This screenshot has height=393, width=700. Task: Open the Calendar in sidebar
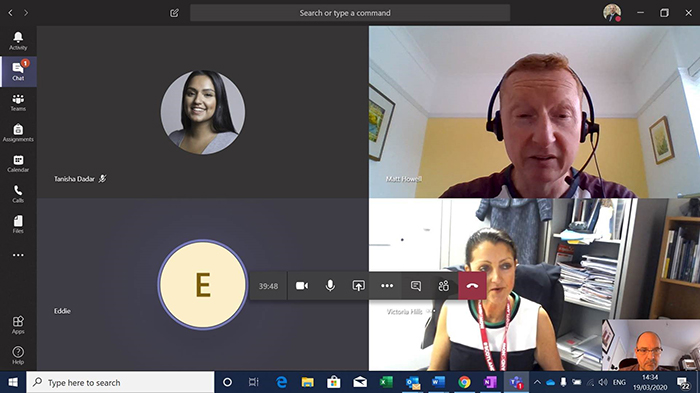coord(18,163)
